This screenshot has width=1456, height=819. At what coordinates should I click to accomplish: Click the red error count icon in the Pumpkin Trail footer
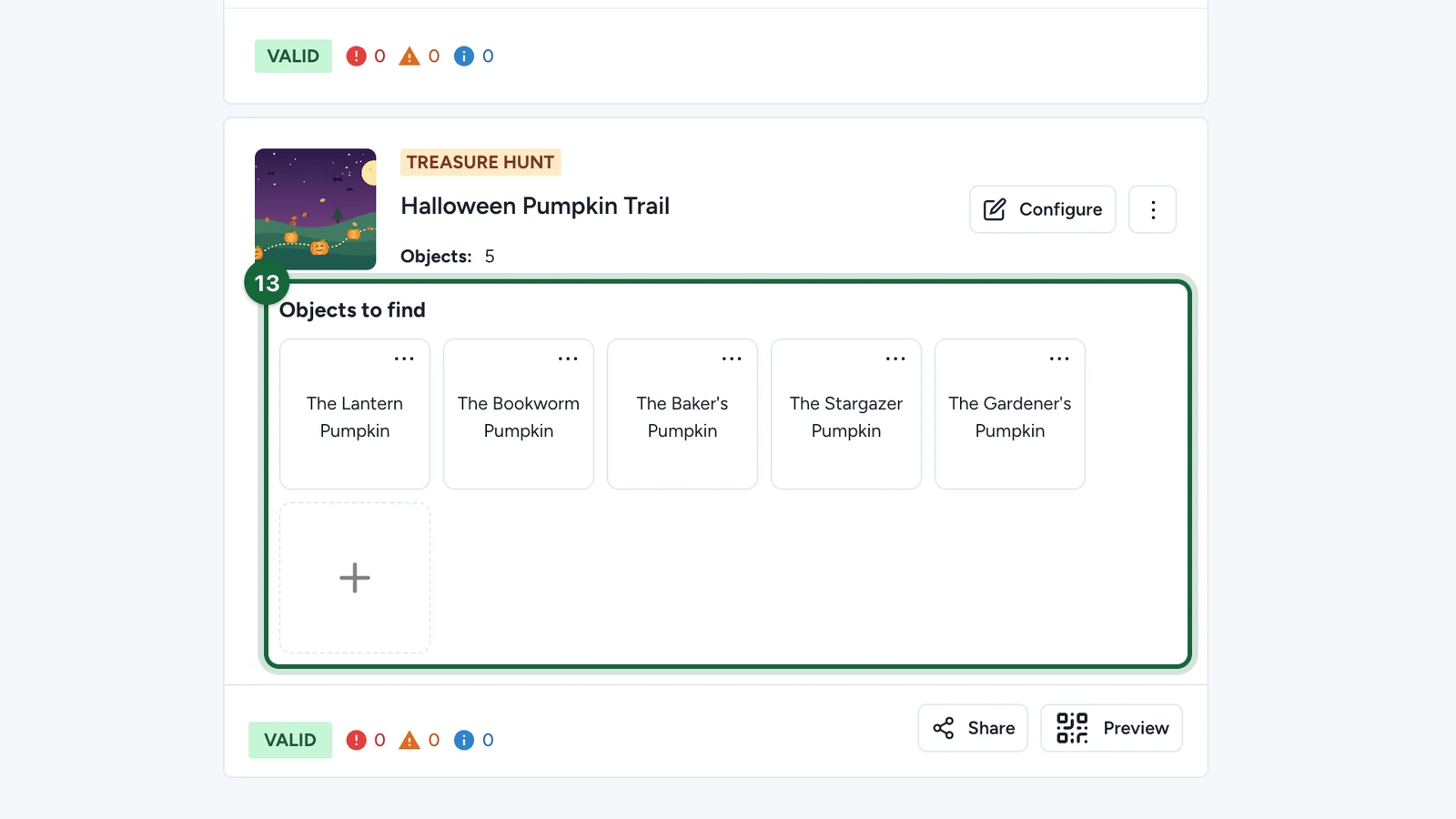point(356,740)
